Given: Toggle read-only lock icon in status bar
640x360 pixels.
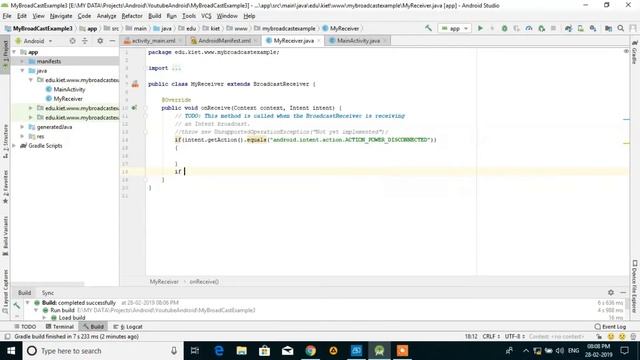Looking at the screenshot, I should point(599,337).
